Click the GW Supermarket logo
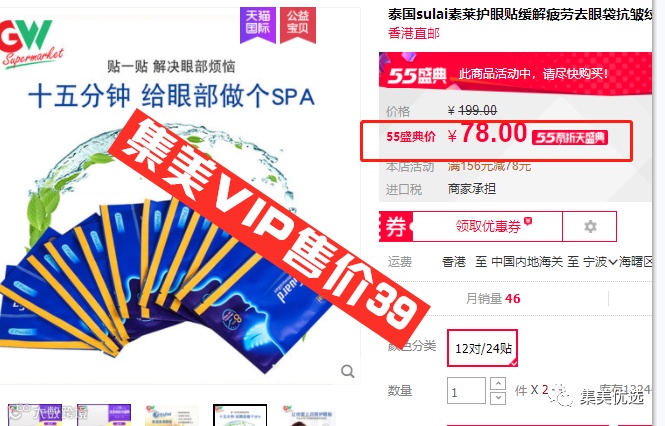The height and width of the screenshot is (426, 665). pos(31,43)
